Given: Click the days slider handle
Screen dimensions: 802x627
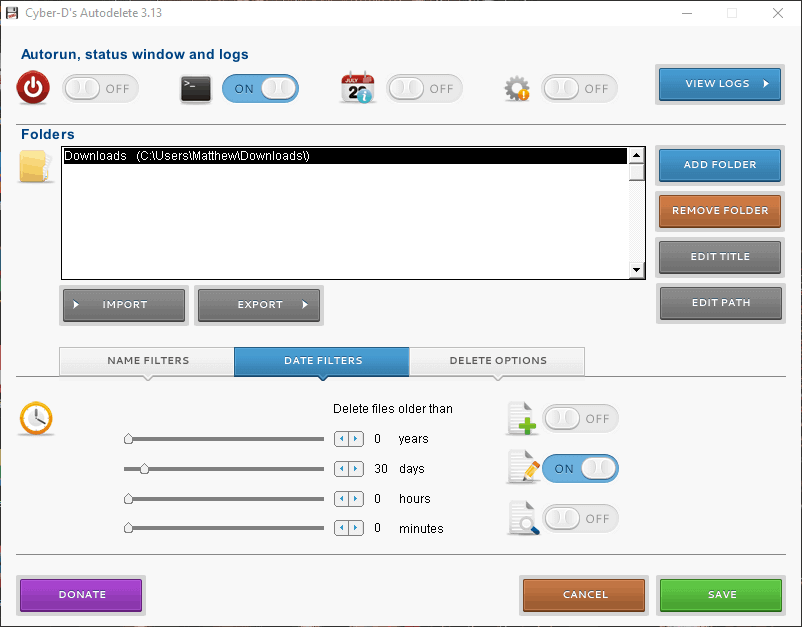Looking at the screenshot, I should coord(145,468).
